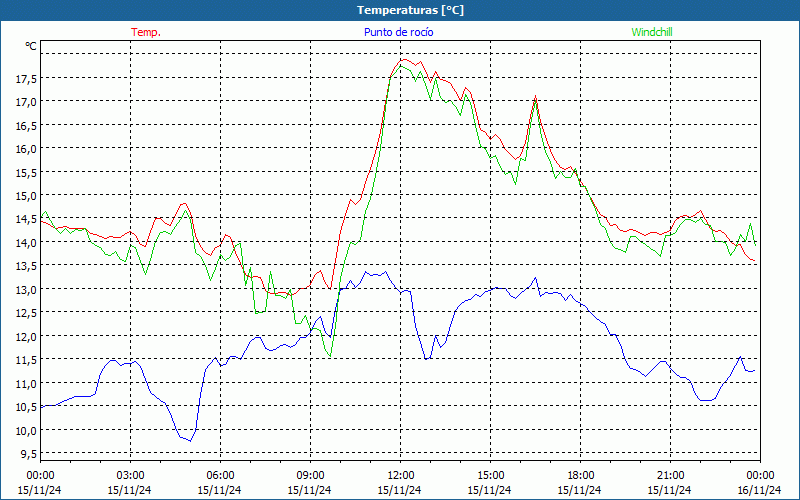The height and width of the screenshot is (500, 800).
Task: Click the 9,5 y-axis value
Action: 29,454
